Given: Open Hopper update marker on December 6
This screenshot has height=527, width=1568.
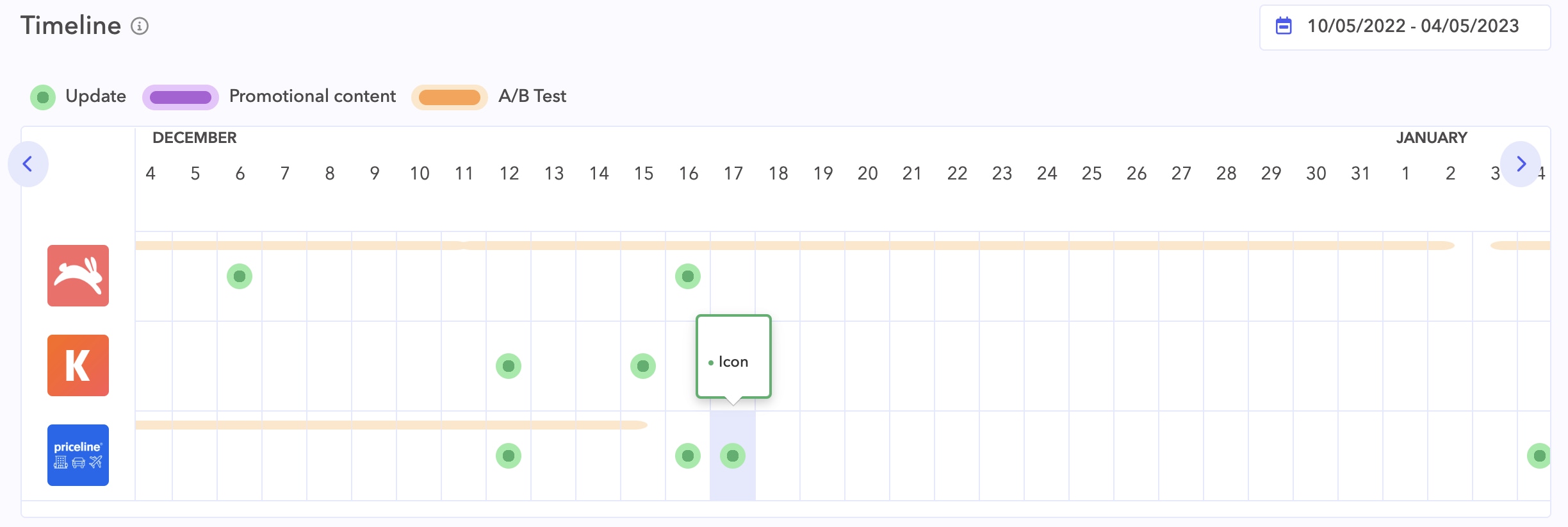Looking at the screenshot, I should 240,276.
